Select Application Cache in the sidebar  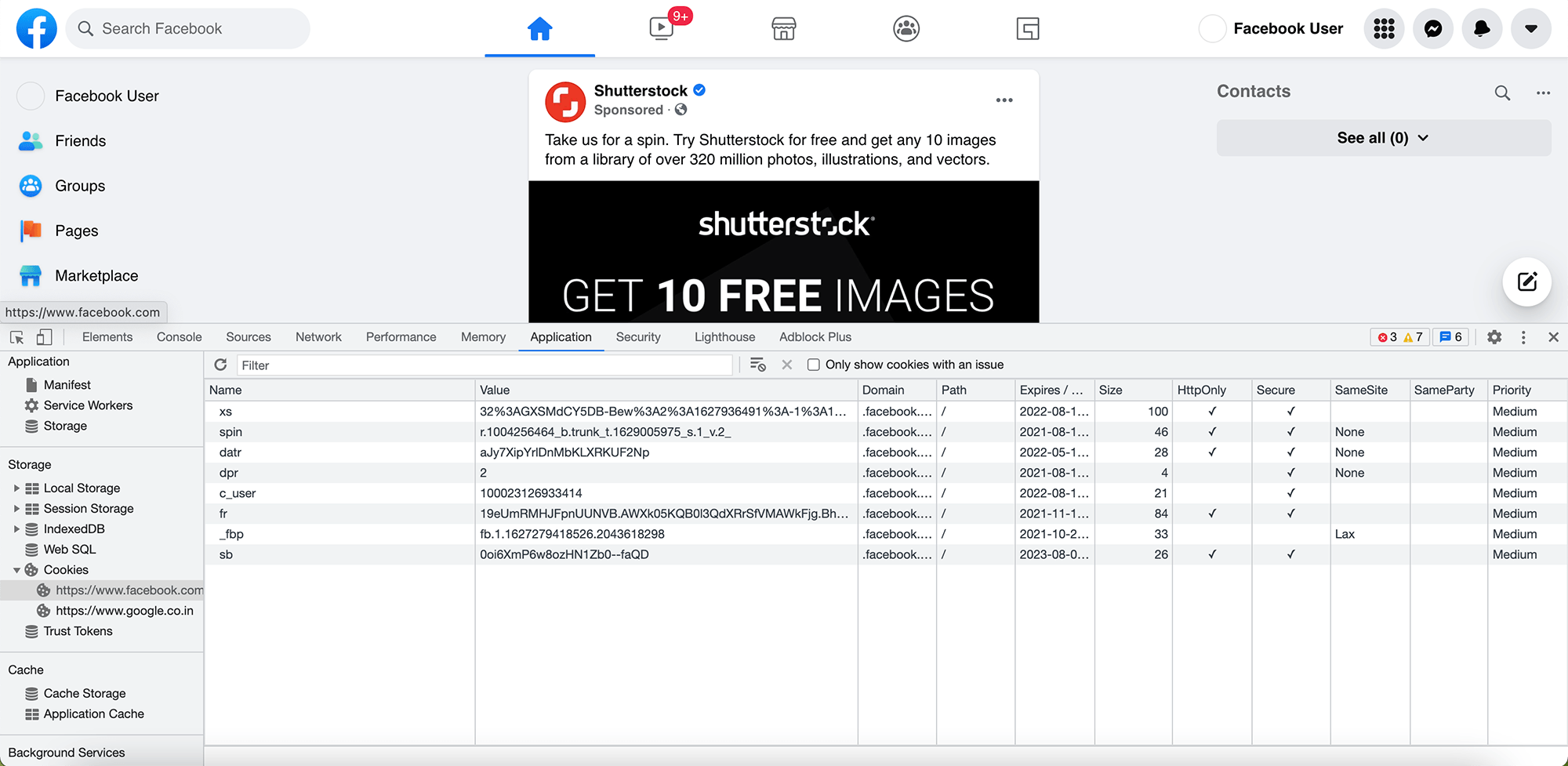(94, 714)
